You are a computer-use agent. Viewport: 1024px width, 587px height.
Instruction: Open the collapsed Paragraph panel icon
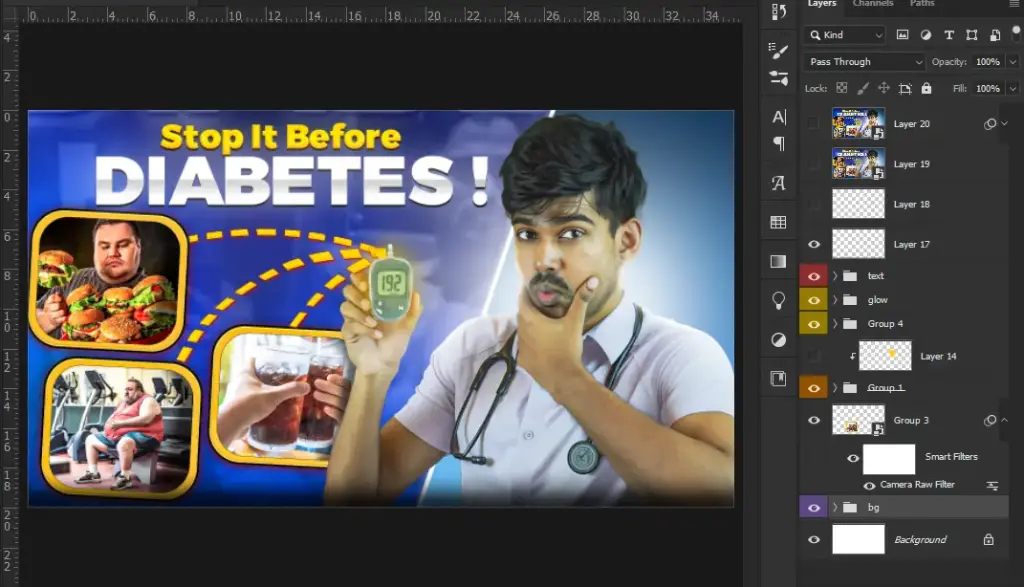[x=777, y=145]
